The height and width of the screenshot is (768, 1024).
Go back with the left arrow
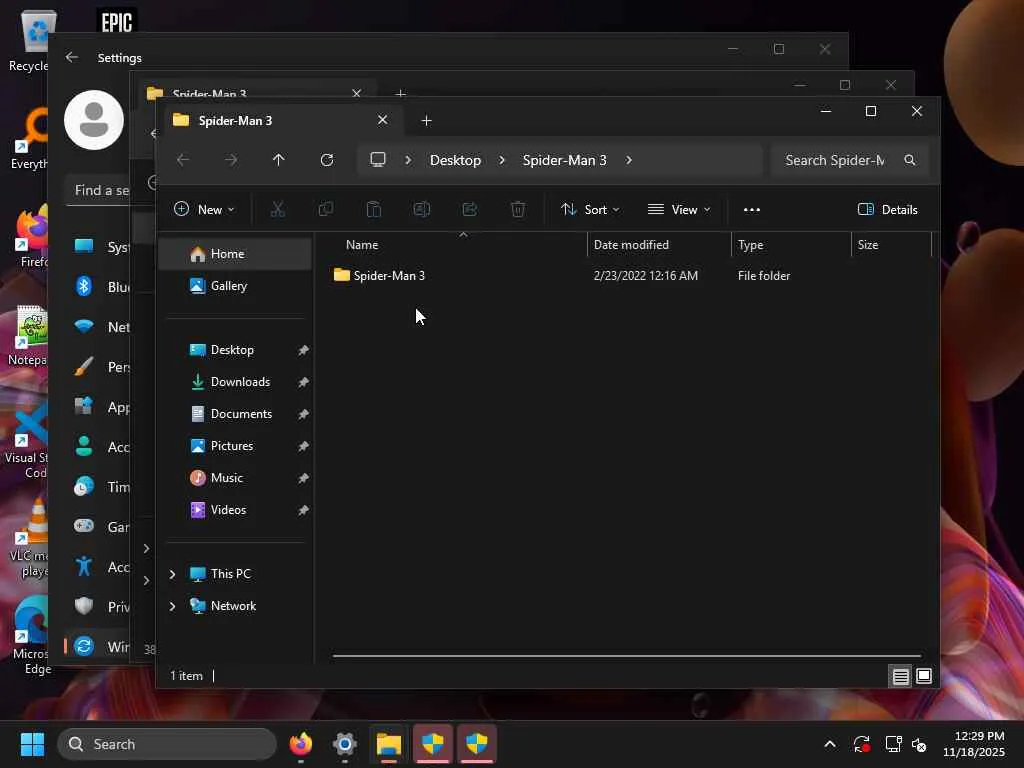(183, 160)
